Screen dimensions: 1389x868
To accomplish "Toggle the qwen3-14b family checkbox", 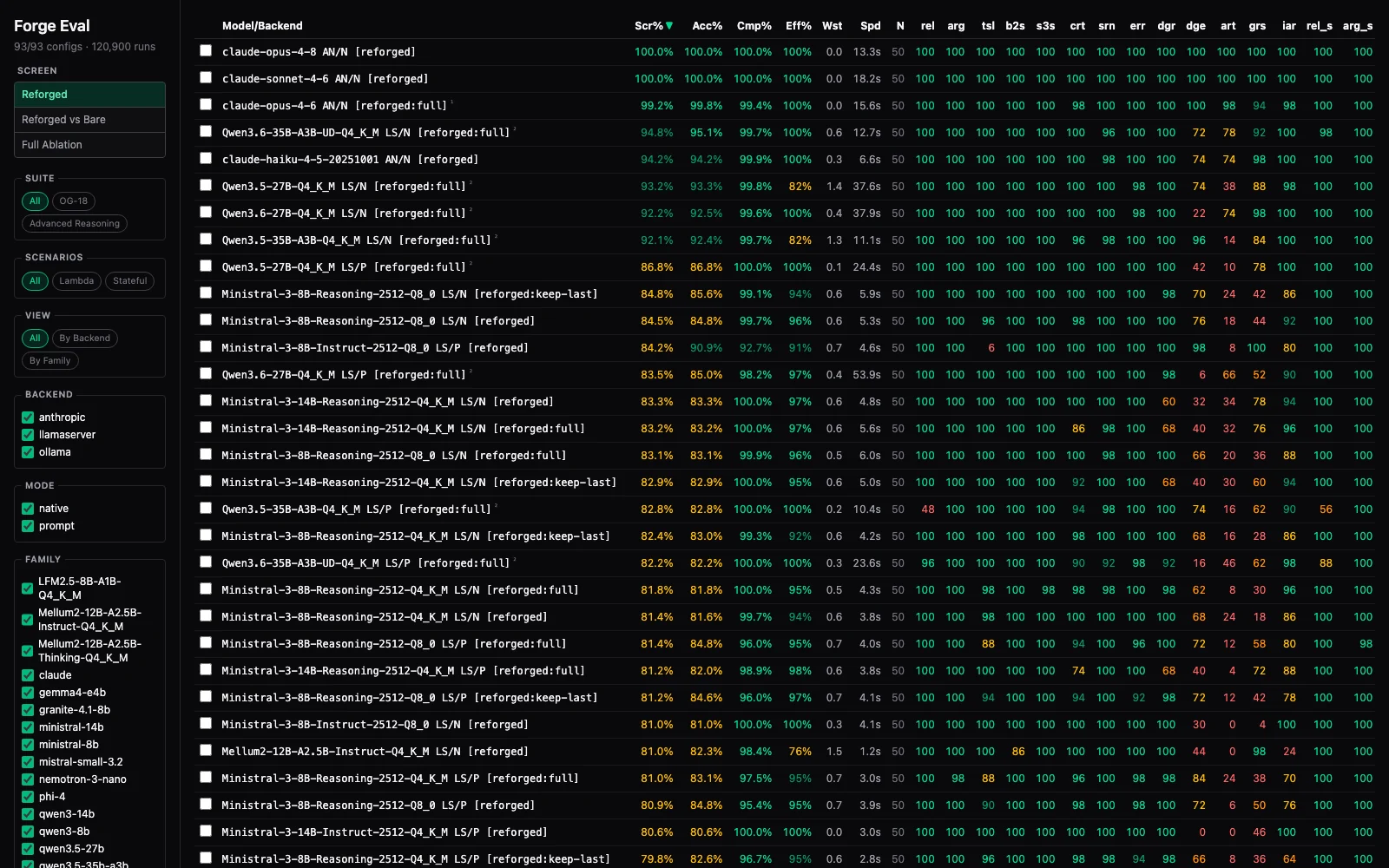I will (28, 814).
